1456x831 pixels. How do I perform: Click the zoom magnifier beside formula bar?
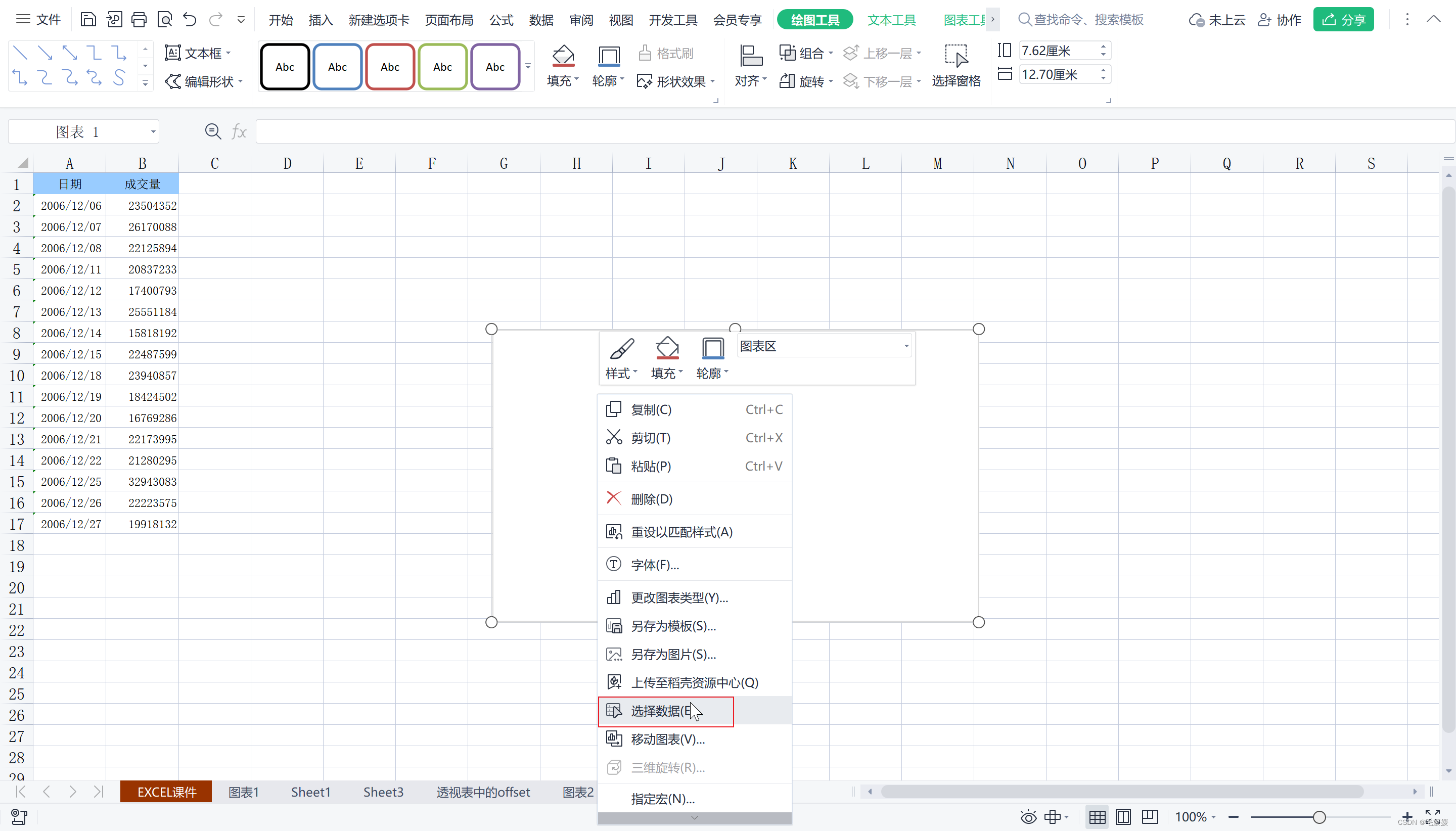213,132
